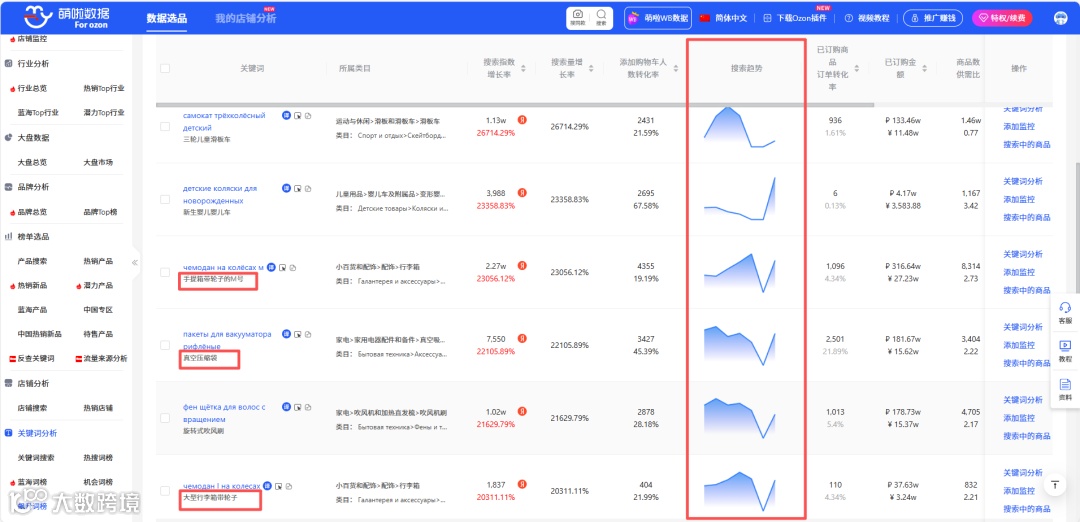Open 行业总览 in the sidebar

32,88
